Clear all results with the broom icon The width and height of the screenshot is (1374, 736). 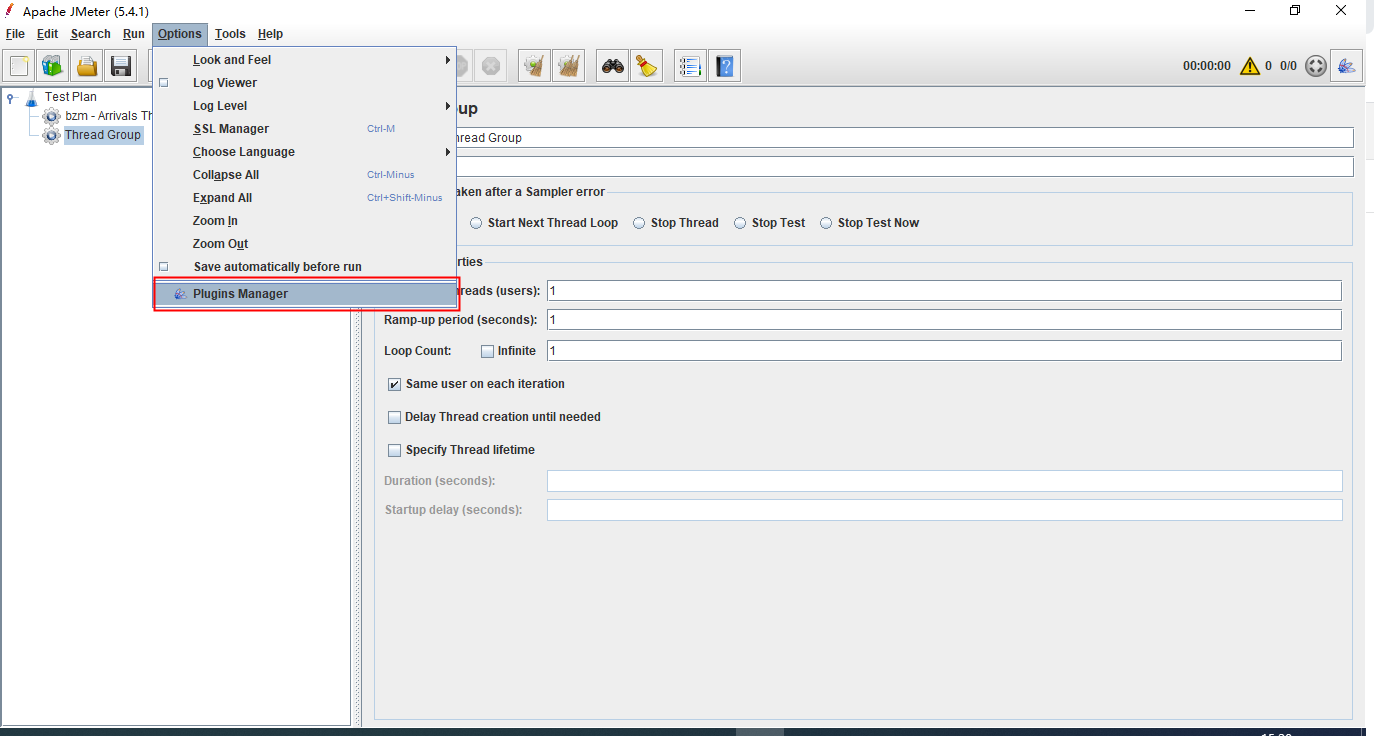(x=568, y=65)
